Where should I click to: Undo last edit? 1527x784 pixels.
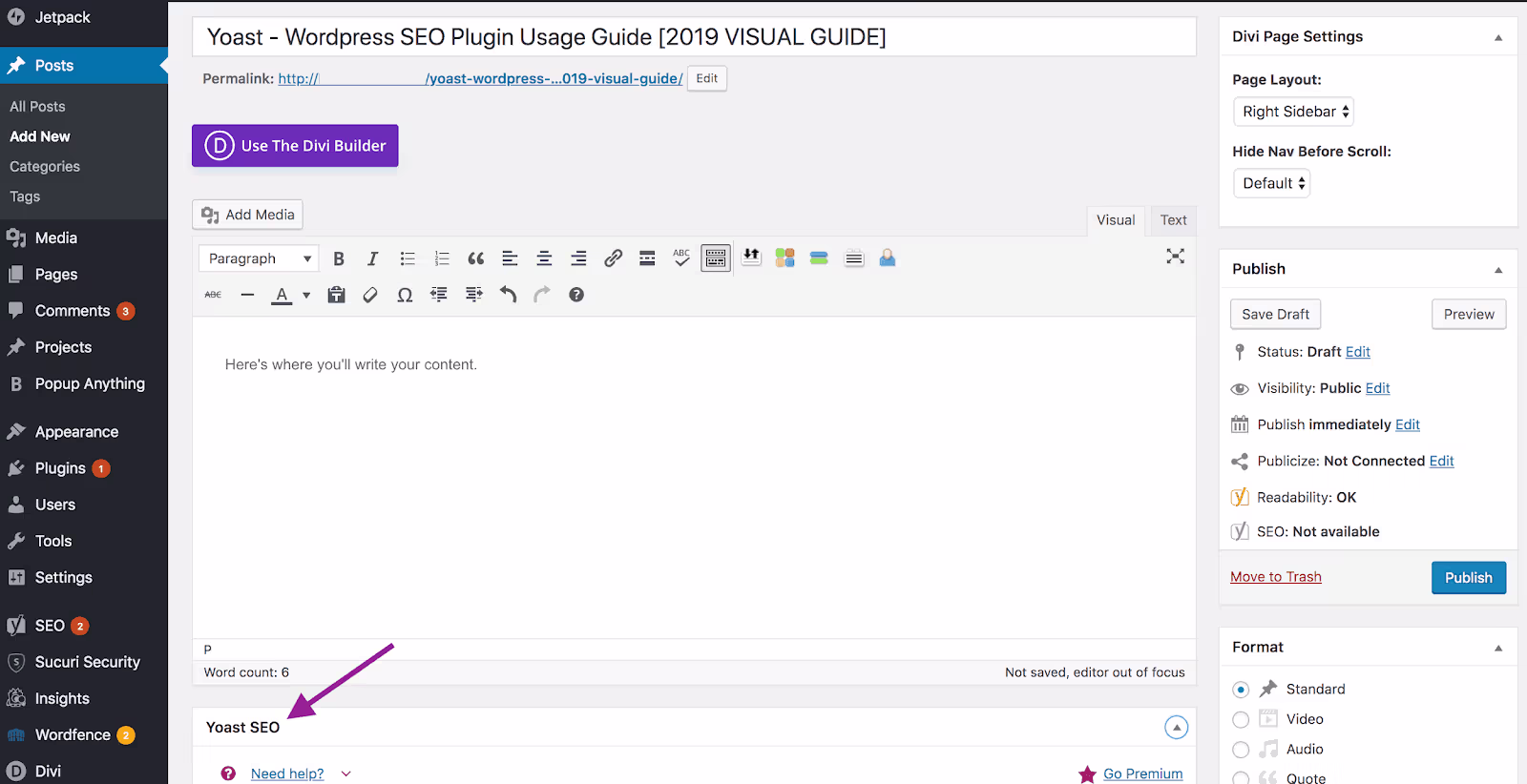(x=508, y=295)
